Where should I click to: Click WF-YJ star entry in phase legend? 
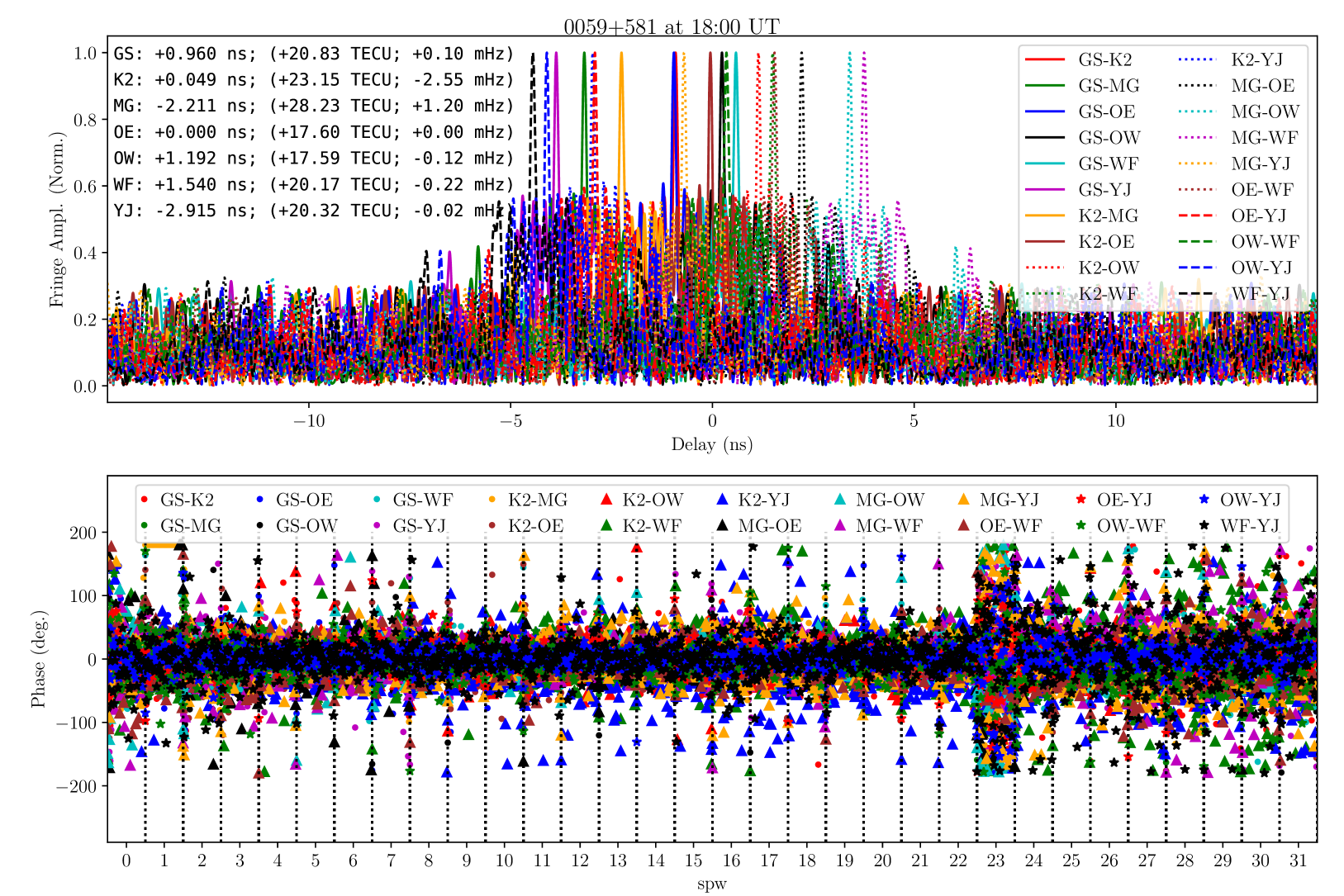(x=1238, y=525)
